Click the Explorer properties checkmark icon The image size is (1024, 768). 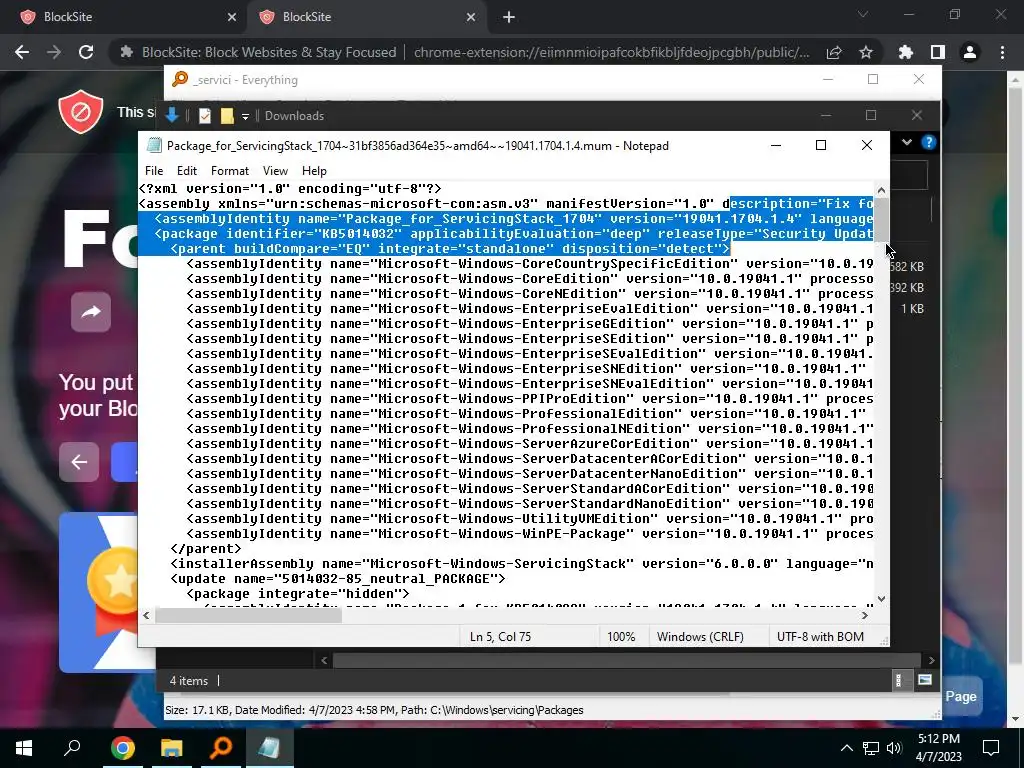point(204,116)
